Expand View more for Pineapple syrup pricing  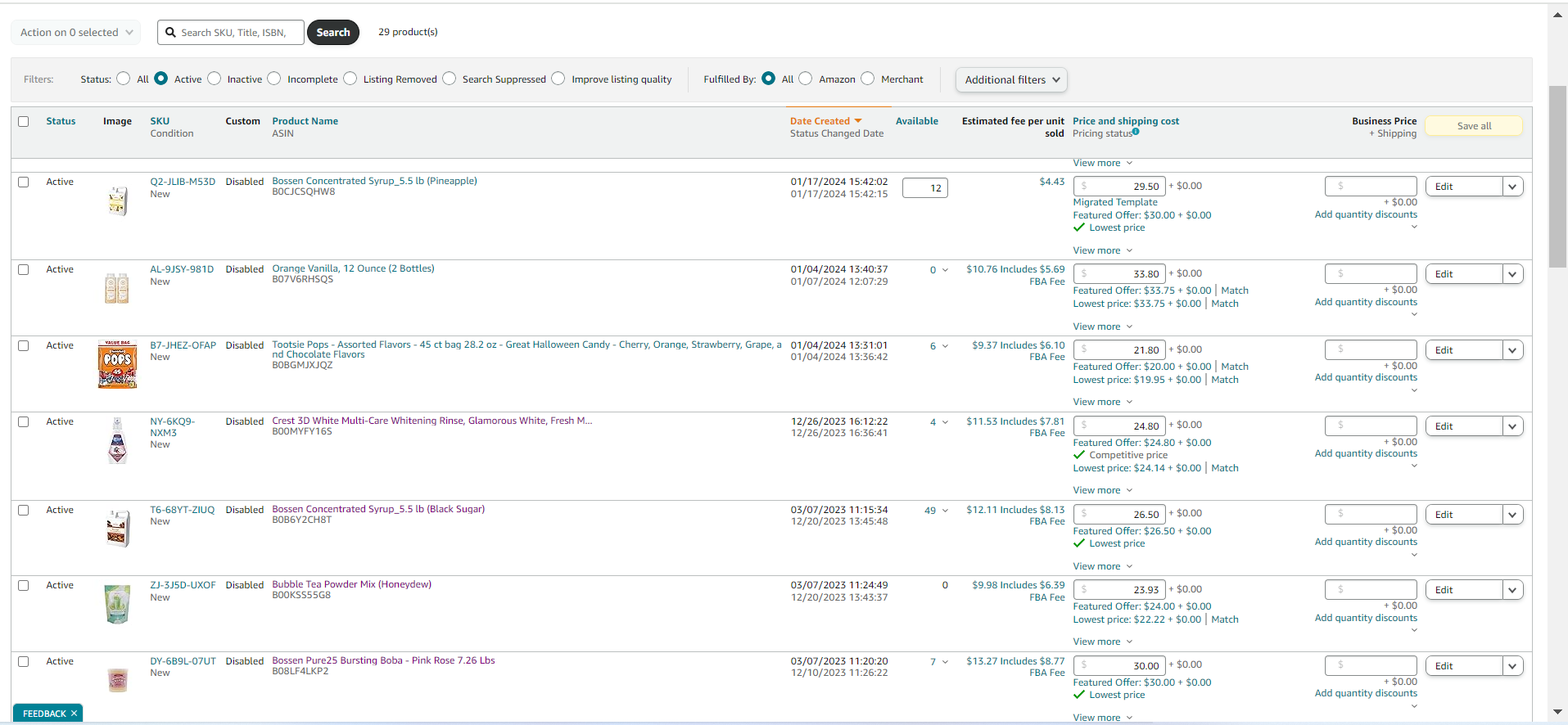[x=1103, y=250]
